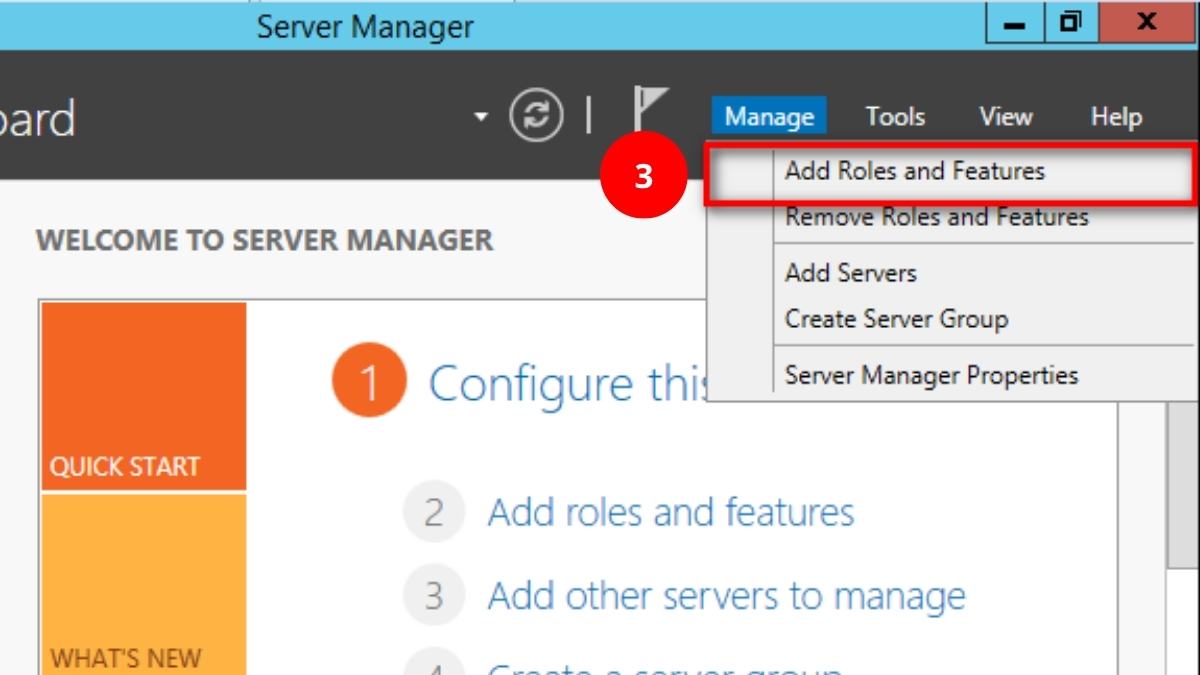Click the step 3 circle icon

click(434, 596)
